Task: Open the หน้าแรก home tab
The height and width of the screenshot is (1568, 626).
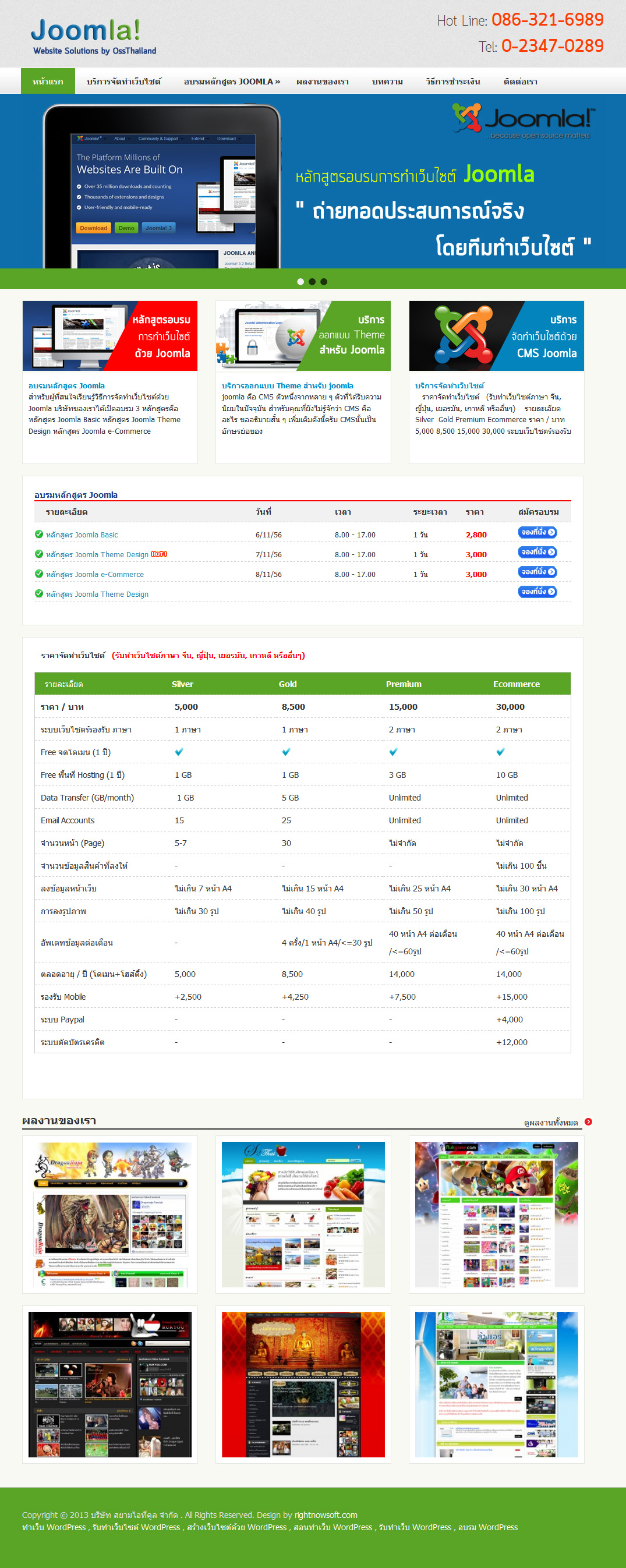Action: point(48,81)
